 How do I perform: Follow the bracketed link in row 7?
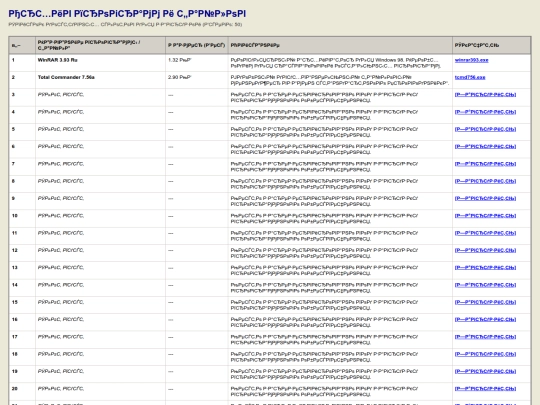pos(485,164)
